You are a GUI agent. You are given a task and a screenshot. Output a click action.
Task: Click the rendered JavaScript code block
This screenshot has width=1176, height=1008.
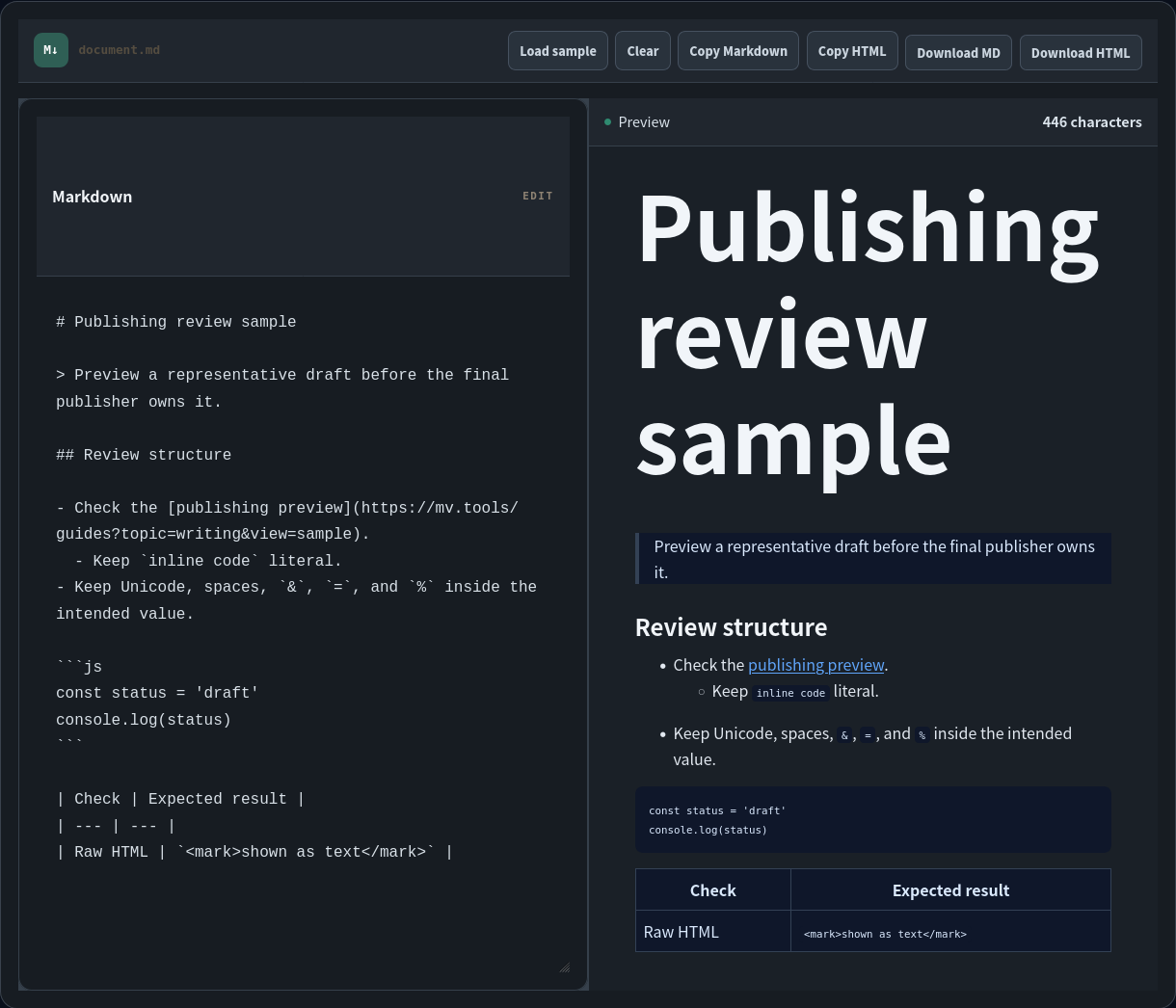coord(873,819)
